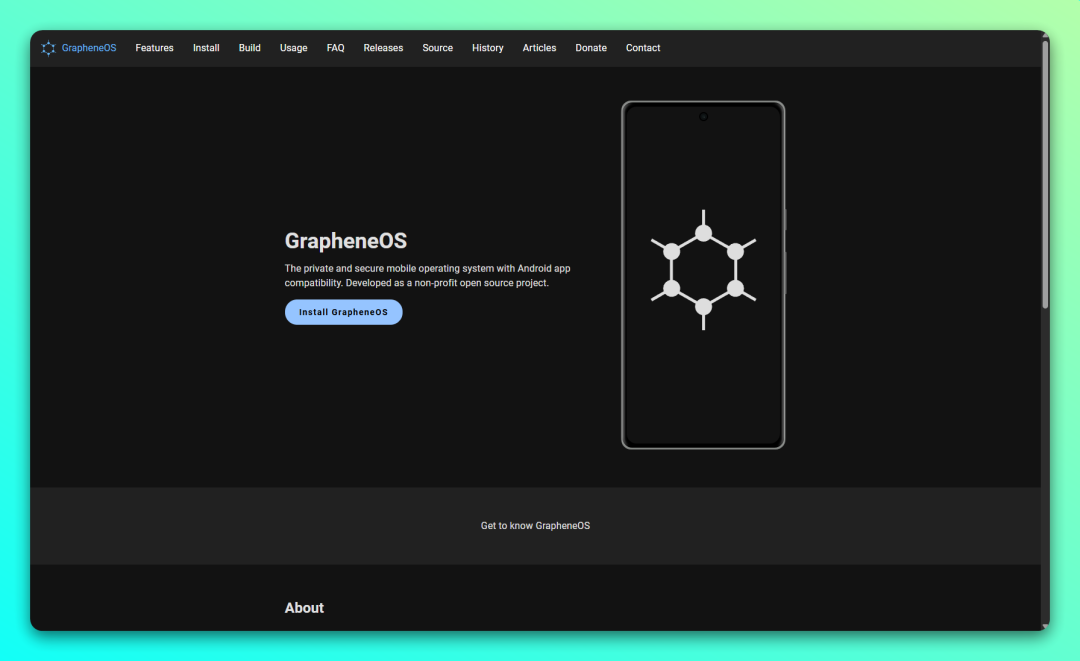The image size is (1080, 661).
Task: Click the large hexagon logo on phone screen
Action: (x=703, y=270)
